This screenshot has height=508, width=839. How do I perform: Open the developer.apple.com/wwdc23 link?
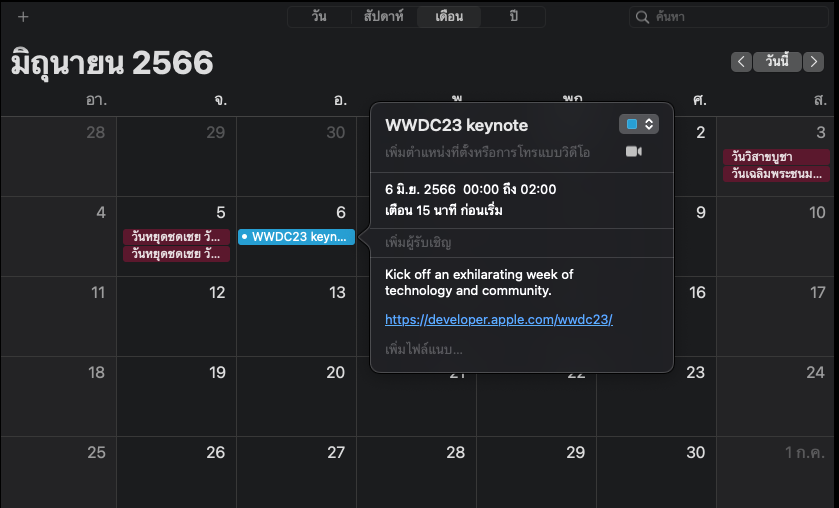point(498,320)
